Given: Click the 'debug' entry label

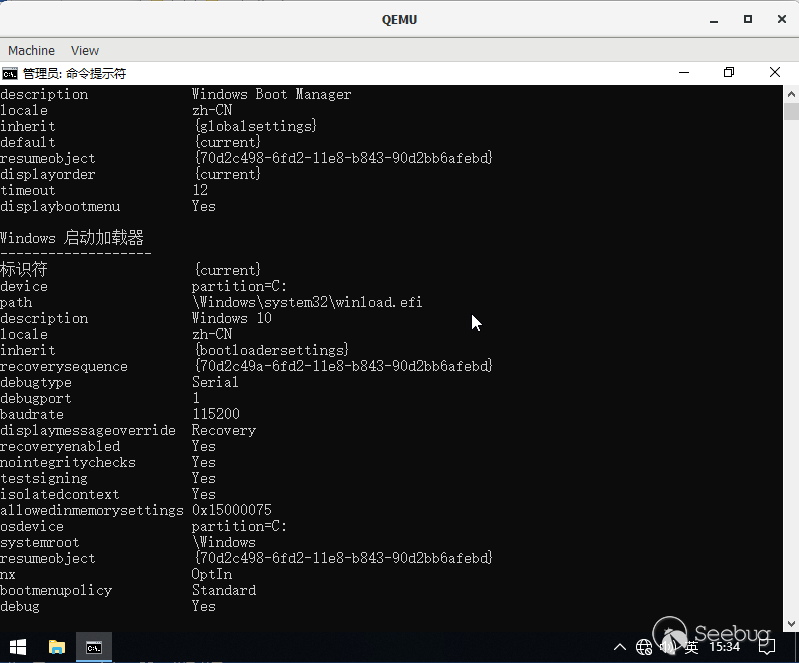Looking at the screenshot, I should pyautogui.click(x=20, y=606).
